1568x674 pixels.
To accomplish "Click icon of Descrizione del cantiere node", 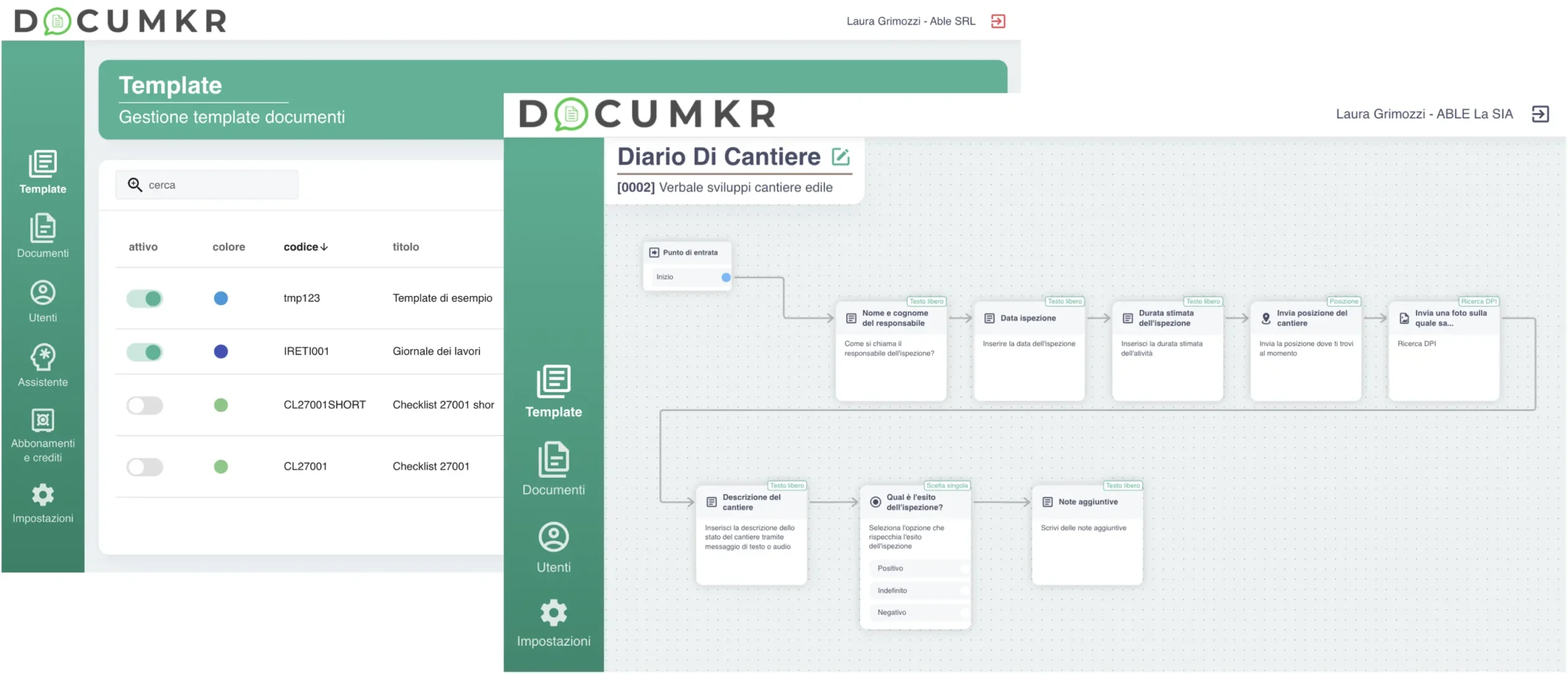I will 711,502.
